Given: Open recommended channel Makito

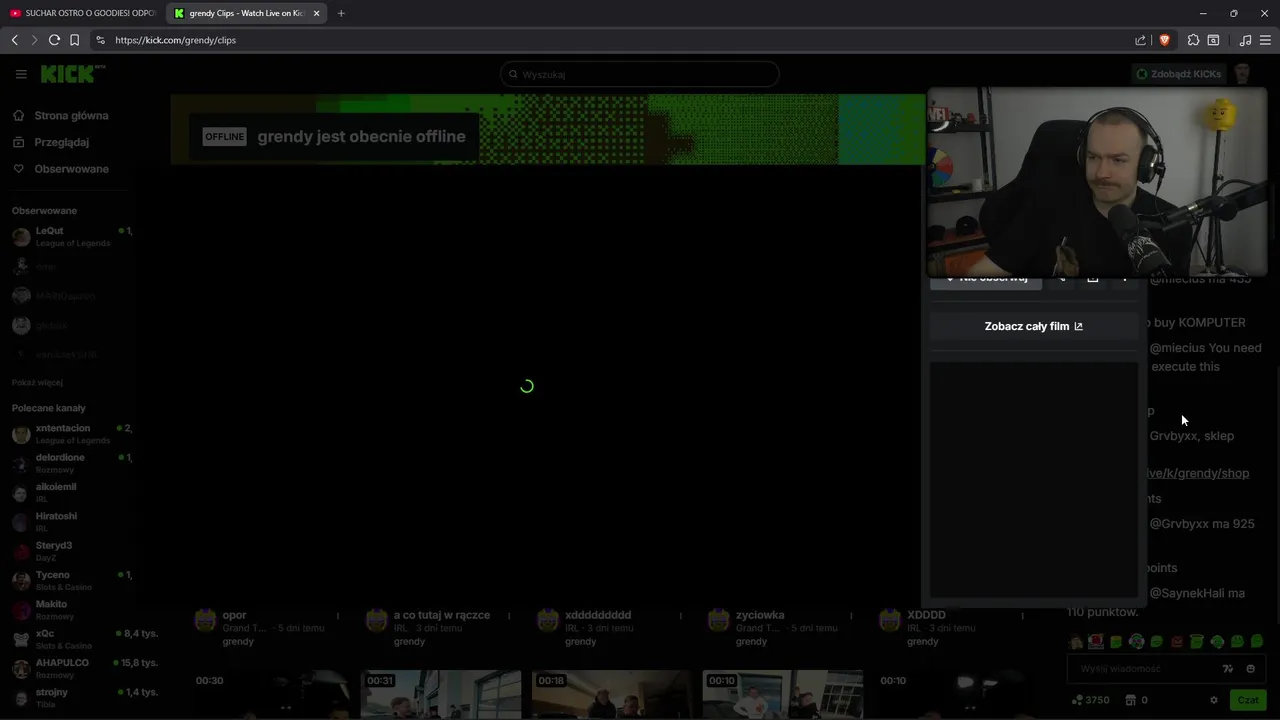Looking at the screenshot, I should 70,609.
